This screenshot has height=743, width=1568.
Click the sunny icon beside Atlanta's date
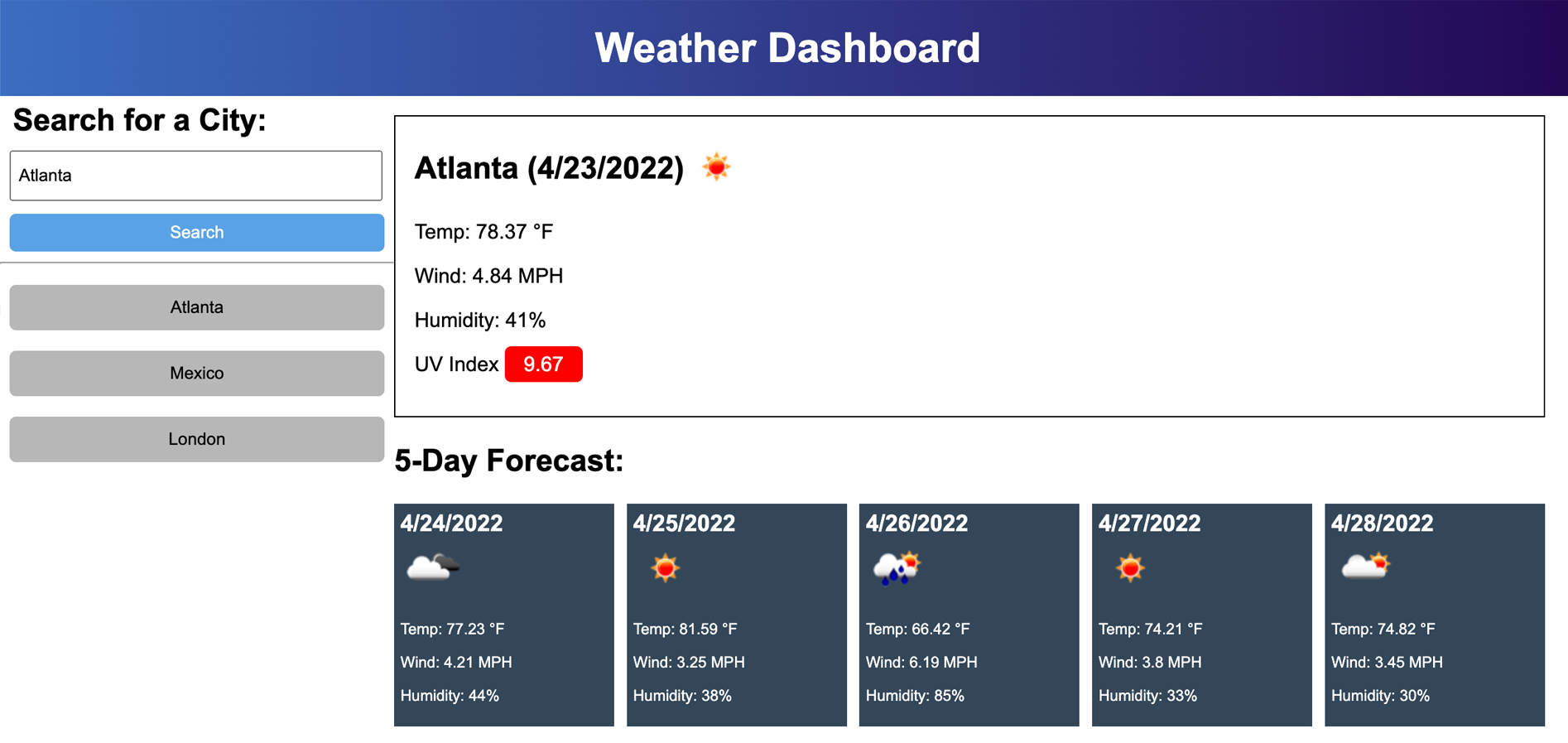pyautogui.click(x=716, y=167)
